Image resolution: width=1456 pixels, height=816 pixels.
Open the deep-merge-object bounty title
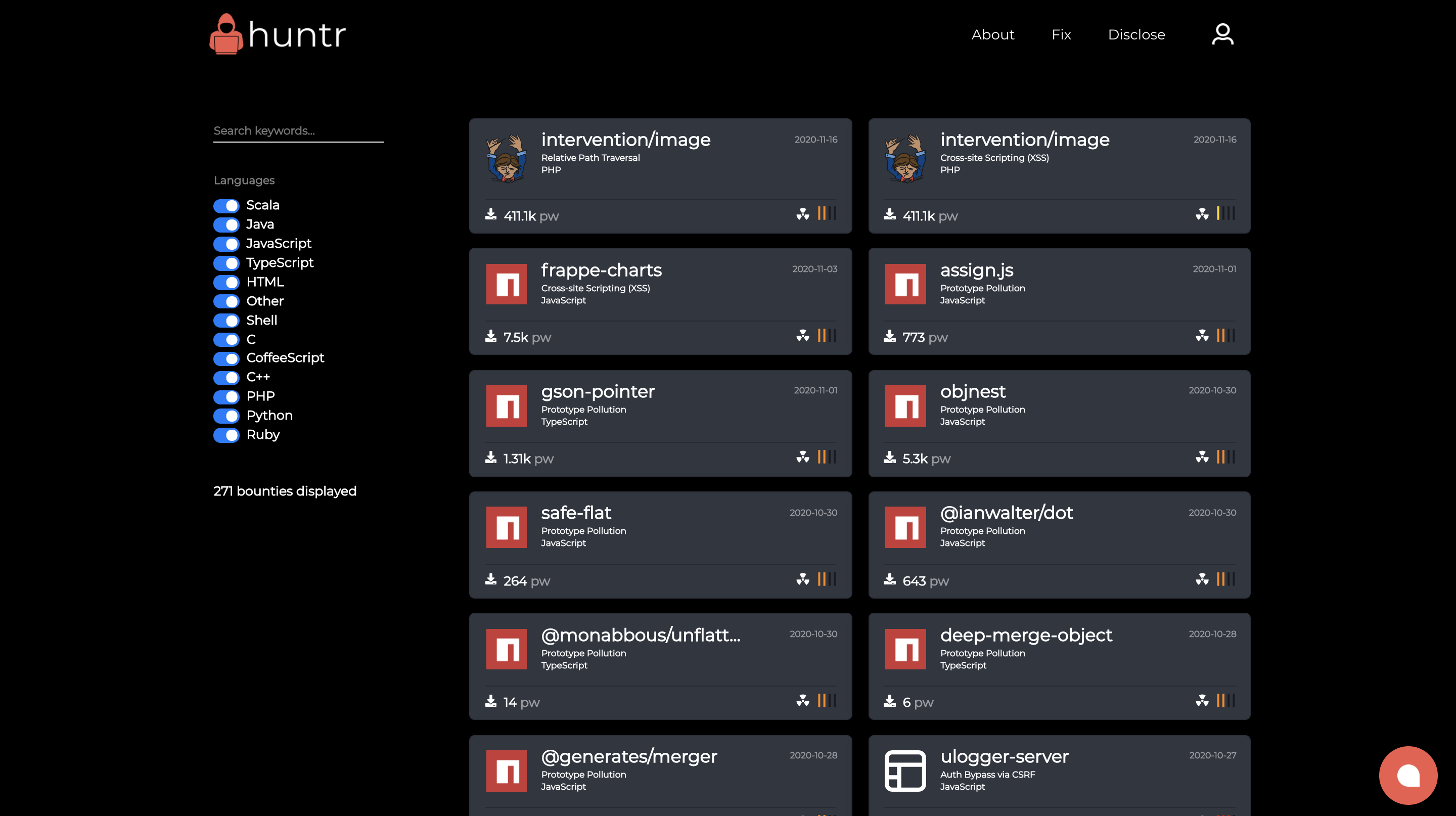(1026, 635)
